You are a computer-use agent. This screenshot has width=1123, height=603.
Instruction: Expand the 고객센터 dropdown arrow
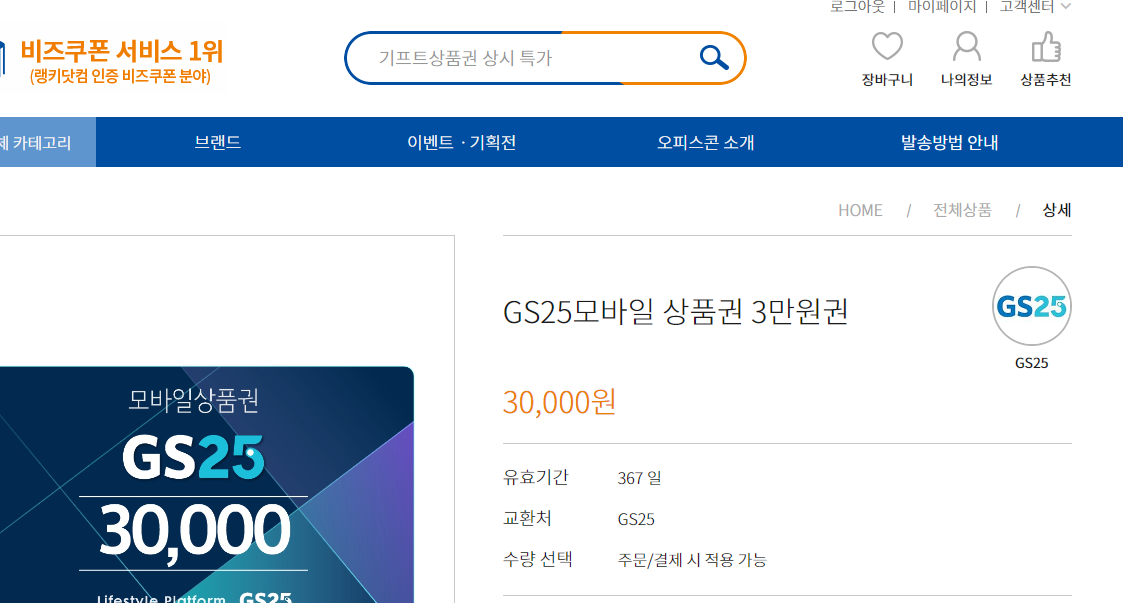1066,6
